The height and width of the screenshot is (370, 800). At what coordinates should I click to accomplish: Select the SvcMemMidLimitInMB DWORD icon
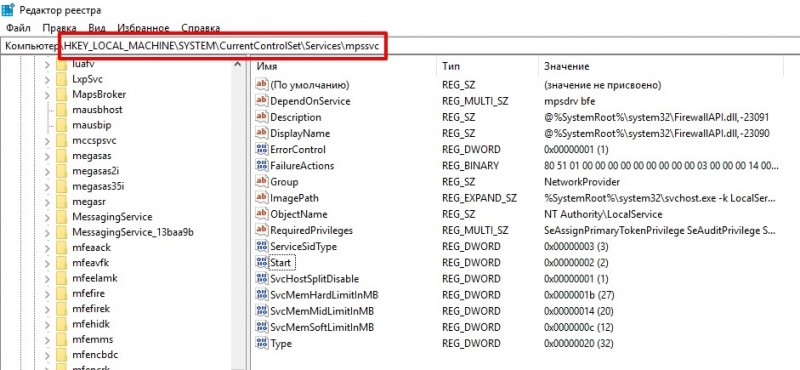(262, 311)
